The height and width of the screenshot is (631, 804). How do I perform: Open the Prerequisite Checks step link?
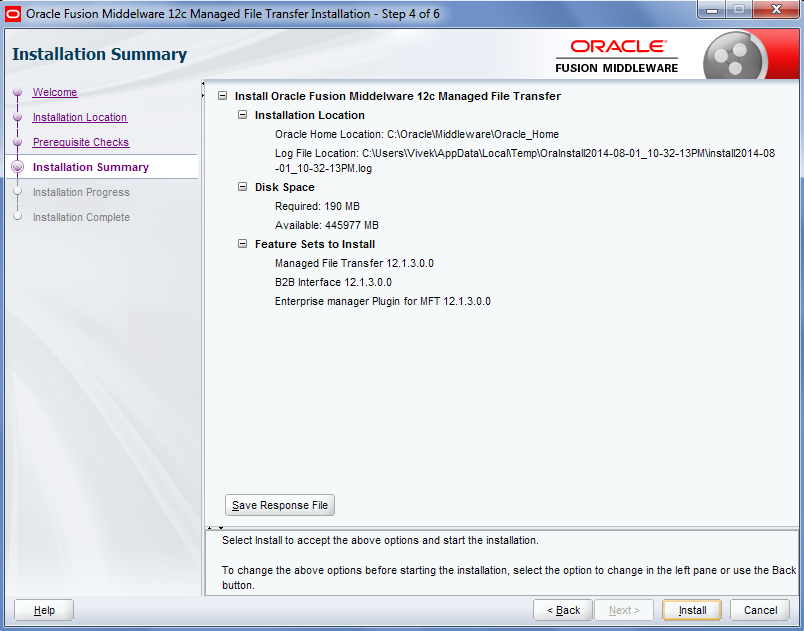[x=81, y=143]
